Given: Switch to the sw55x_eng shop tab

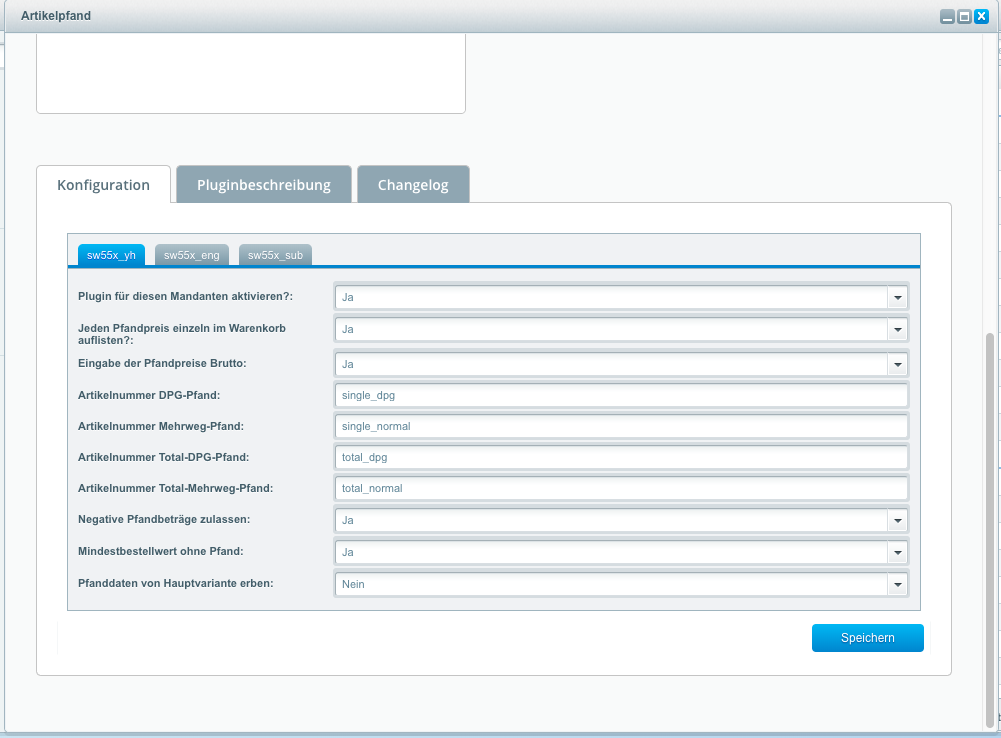Looking at the screenshot, I should coord(192,255).
